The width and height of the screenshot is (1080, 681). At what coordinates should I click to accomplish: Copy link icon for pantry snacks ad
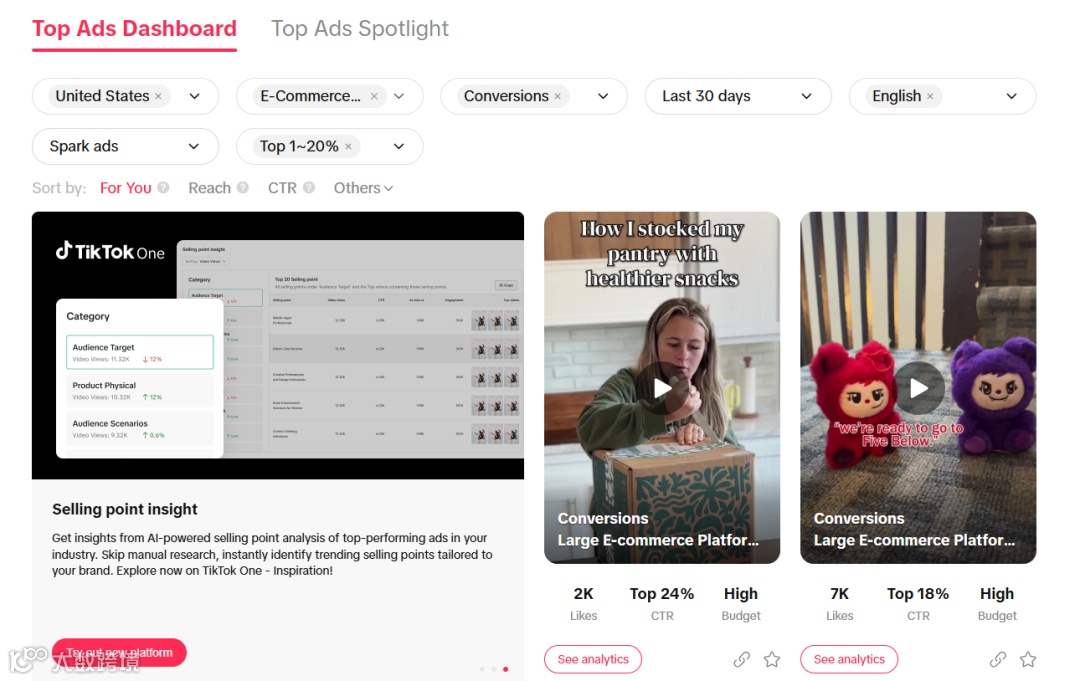click(741, 659)
